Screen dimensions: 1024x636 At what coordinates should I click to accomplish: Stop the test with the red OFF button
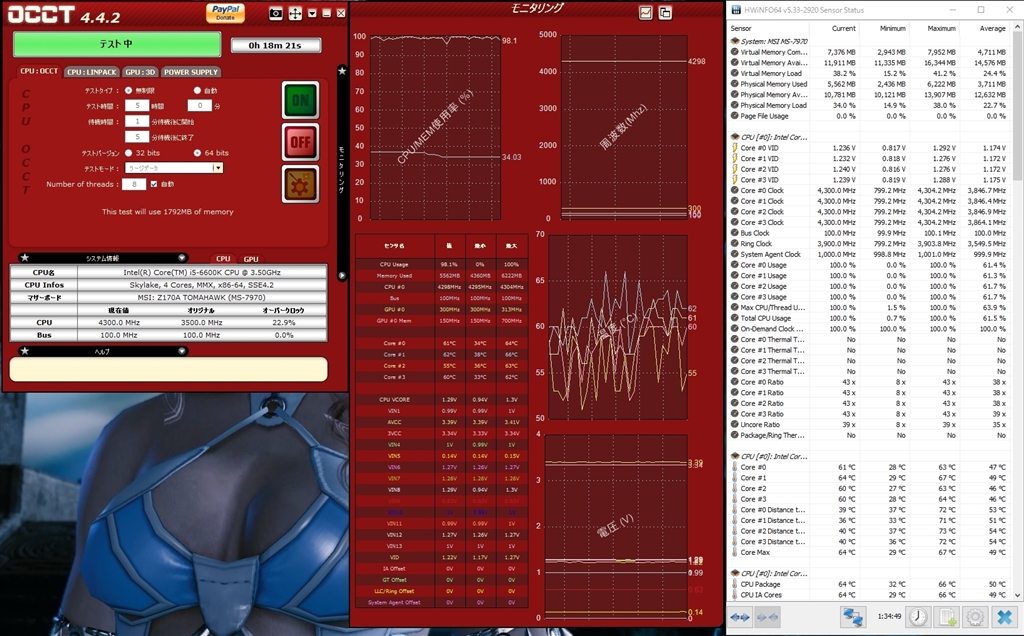pyautogui.click(x=300, y=142)
